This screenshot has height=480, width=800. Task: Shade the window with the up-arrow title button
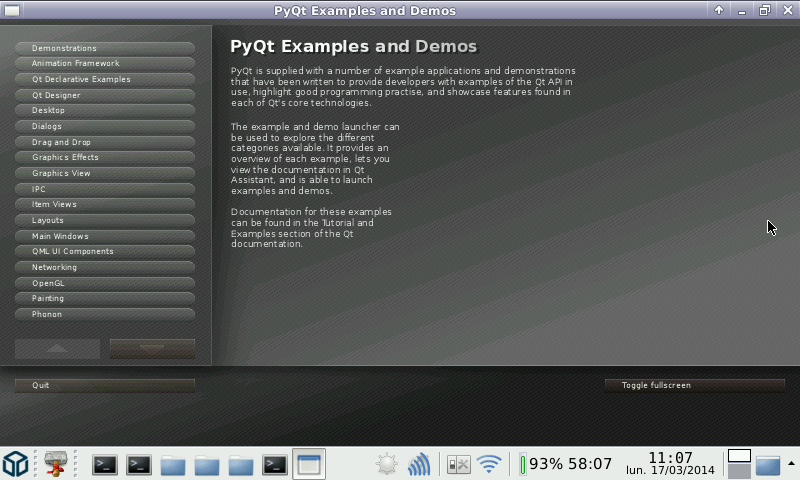coord(719,10)
